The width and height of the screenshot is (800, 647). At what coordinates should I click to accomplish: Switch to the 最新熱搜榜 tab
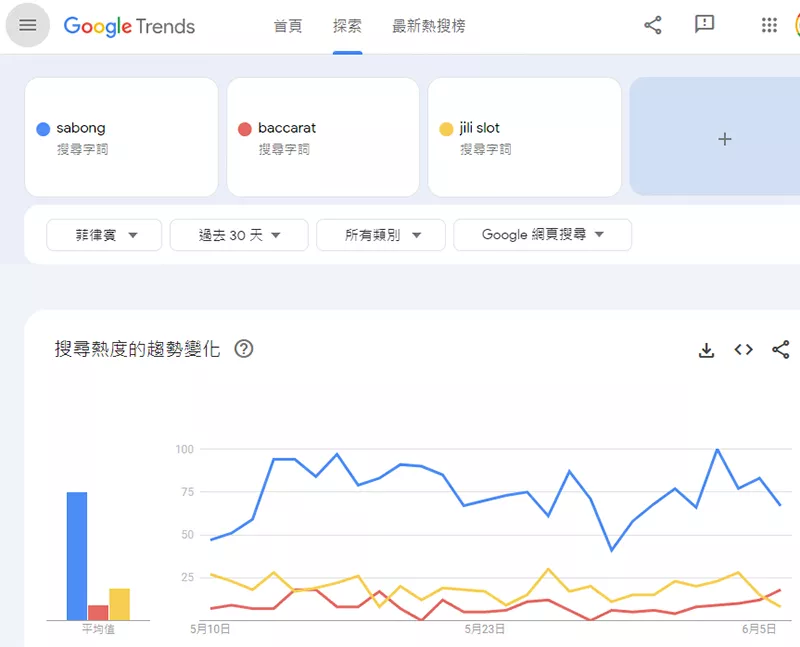(x=429, y=26)
